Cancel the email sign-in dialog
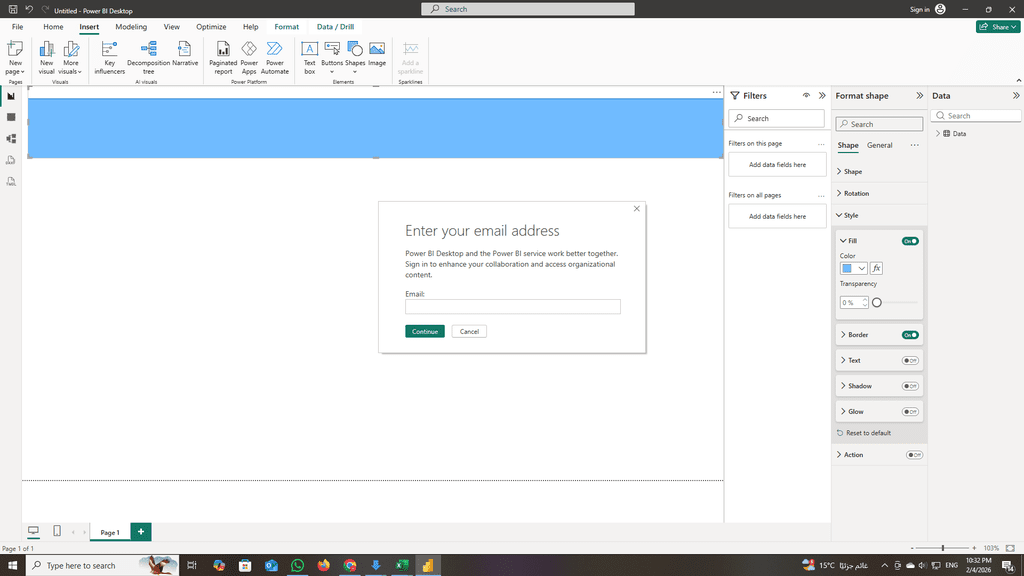The height and width of the screenshot is (576, 1024). [x=469, y=331]
